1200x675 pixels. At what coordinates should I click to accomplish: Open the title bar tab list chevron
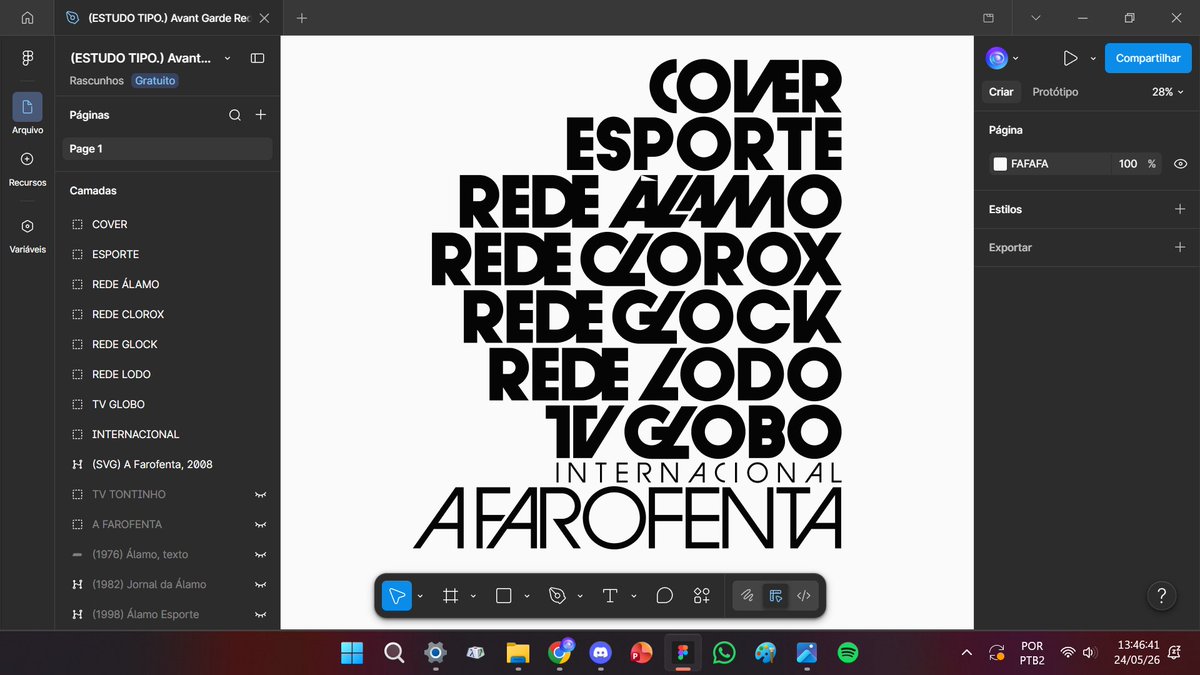point(1035,18)
